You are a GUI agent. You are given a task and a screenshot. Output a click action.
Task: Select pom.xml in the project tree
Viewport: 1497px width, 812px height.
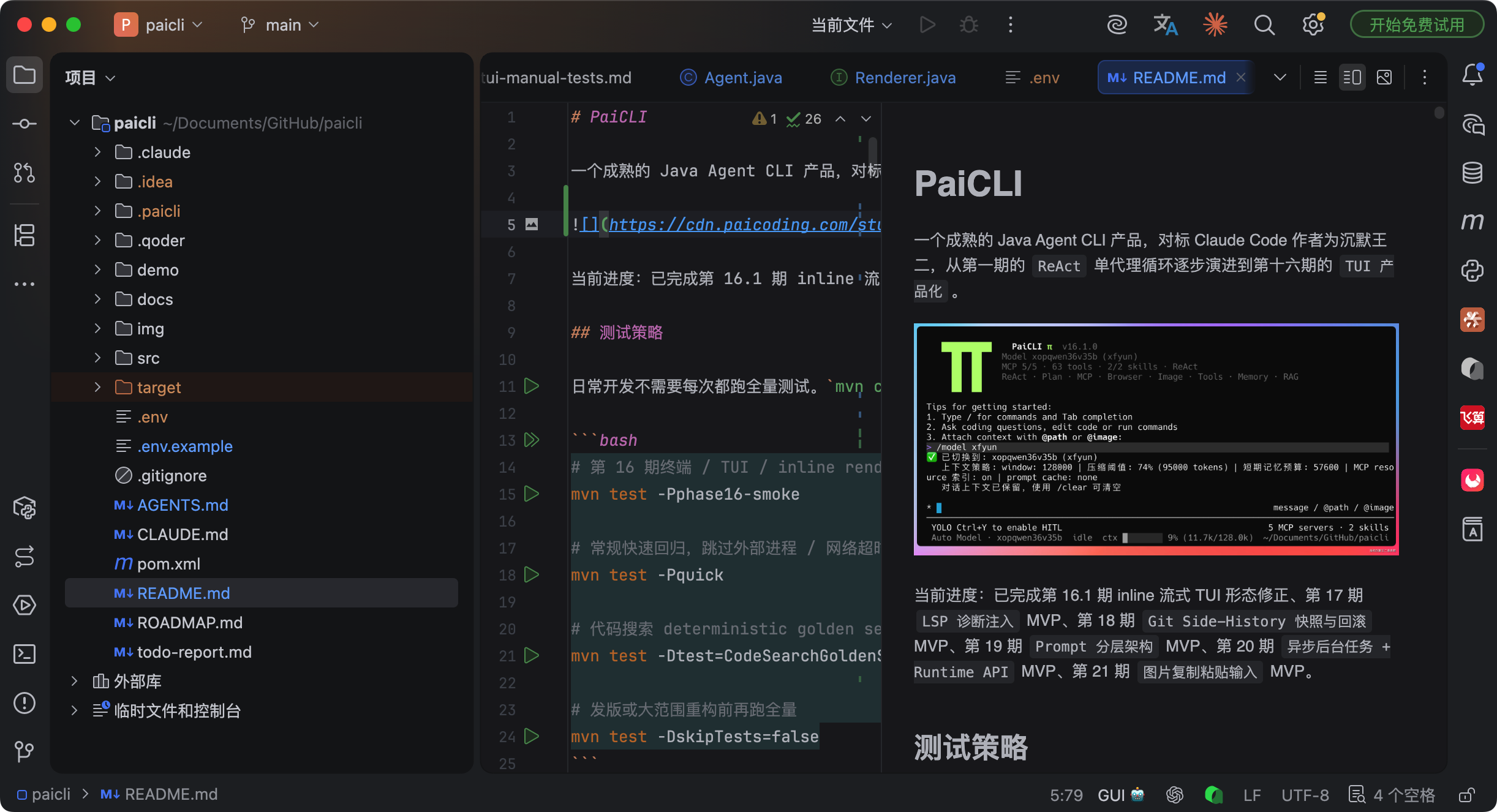click(x=168, y=563)
